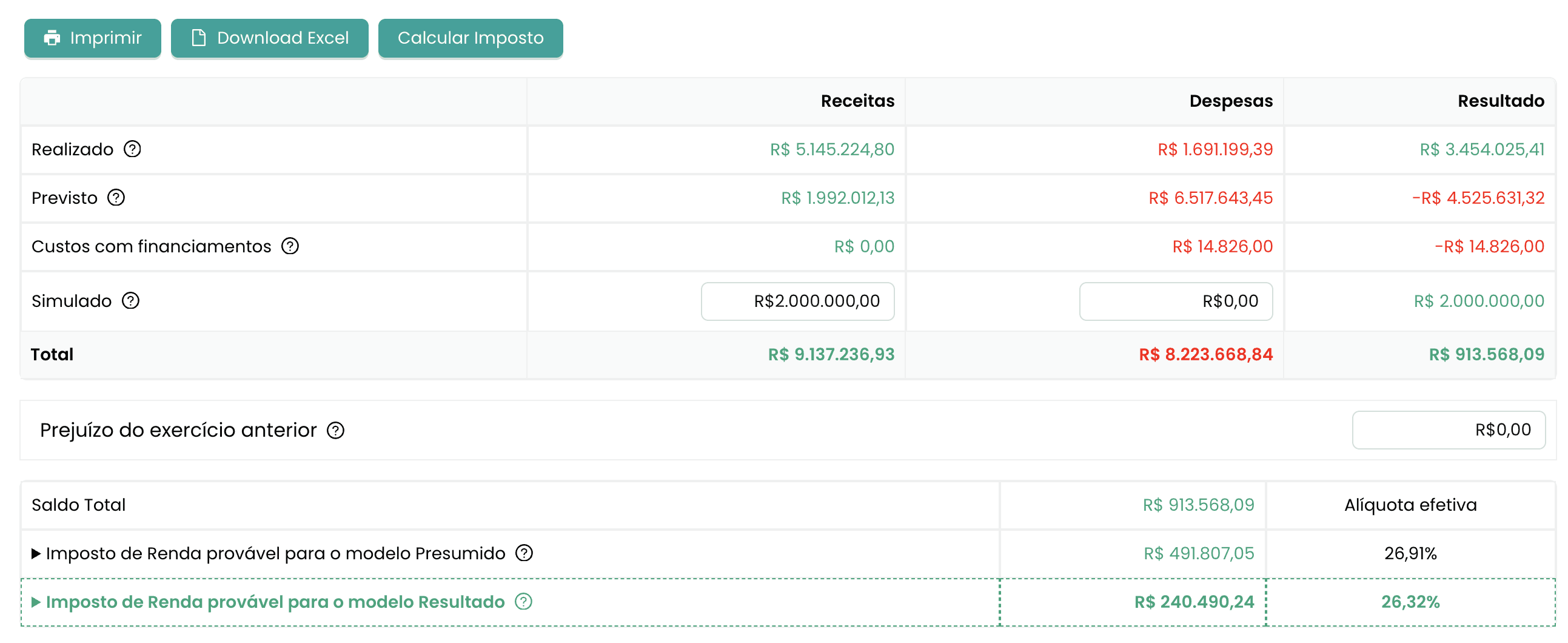
Task: Expand the Imposto de Renda Presumido row
Action: [36, 553]
